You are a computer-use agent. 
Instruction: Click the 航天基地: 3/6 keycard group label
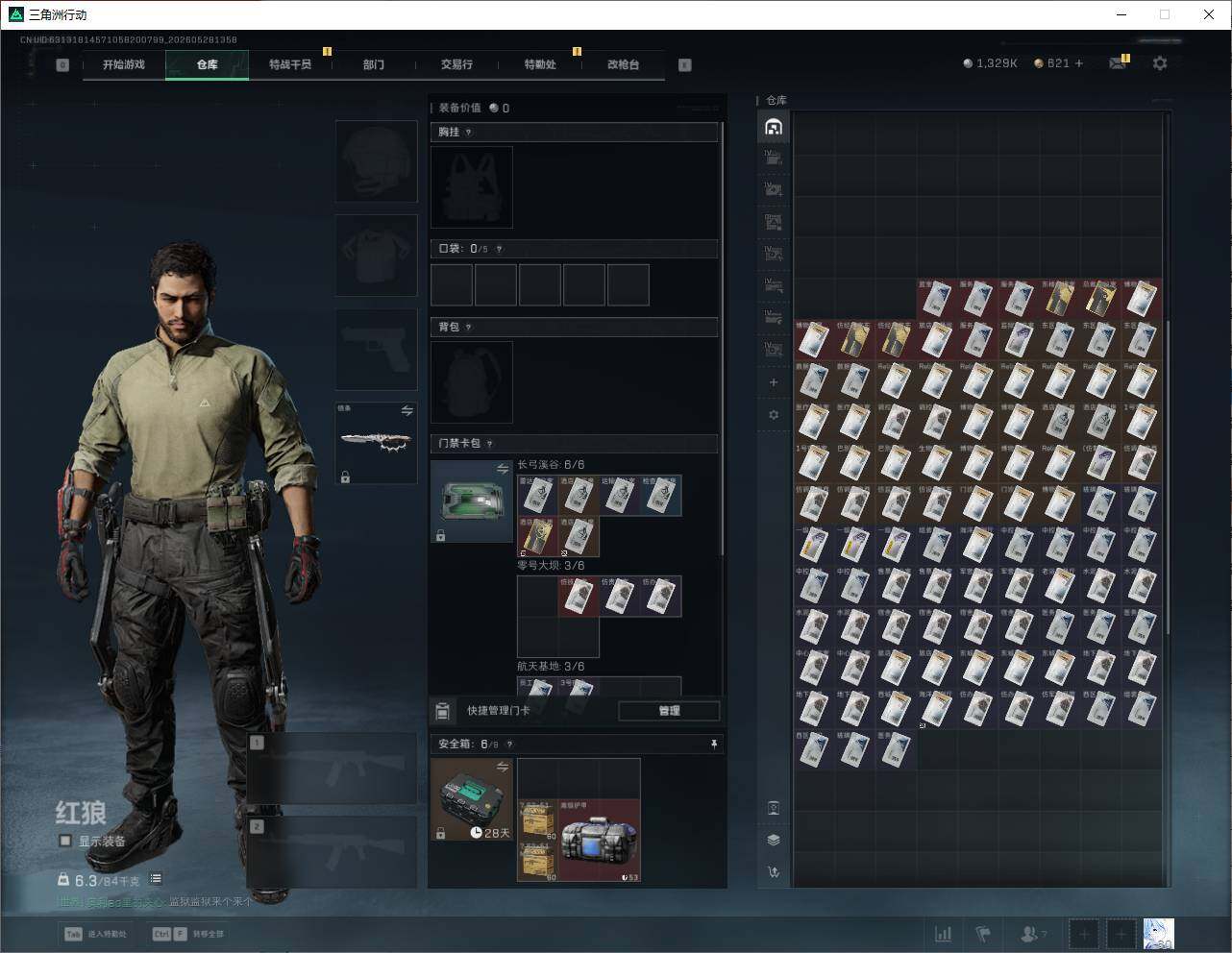click(551, 667)
